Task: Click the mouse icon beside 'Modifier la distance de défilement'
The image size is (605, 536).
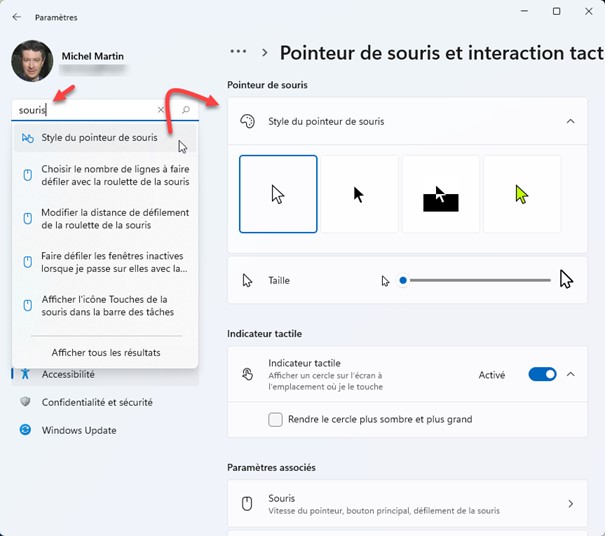Action: [x=28, y=219]
